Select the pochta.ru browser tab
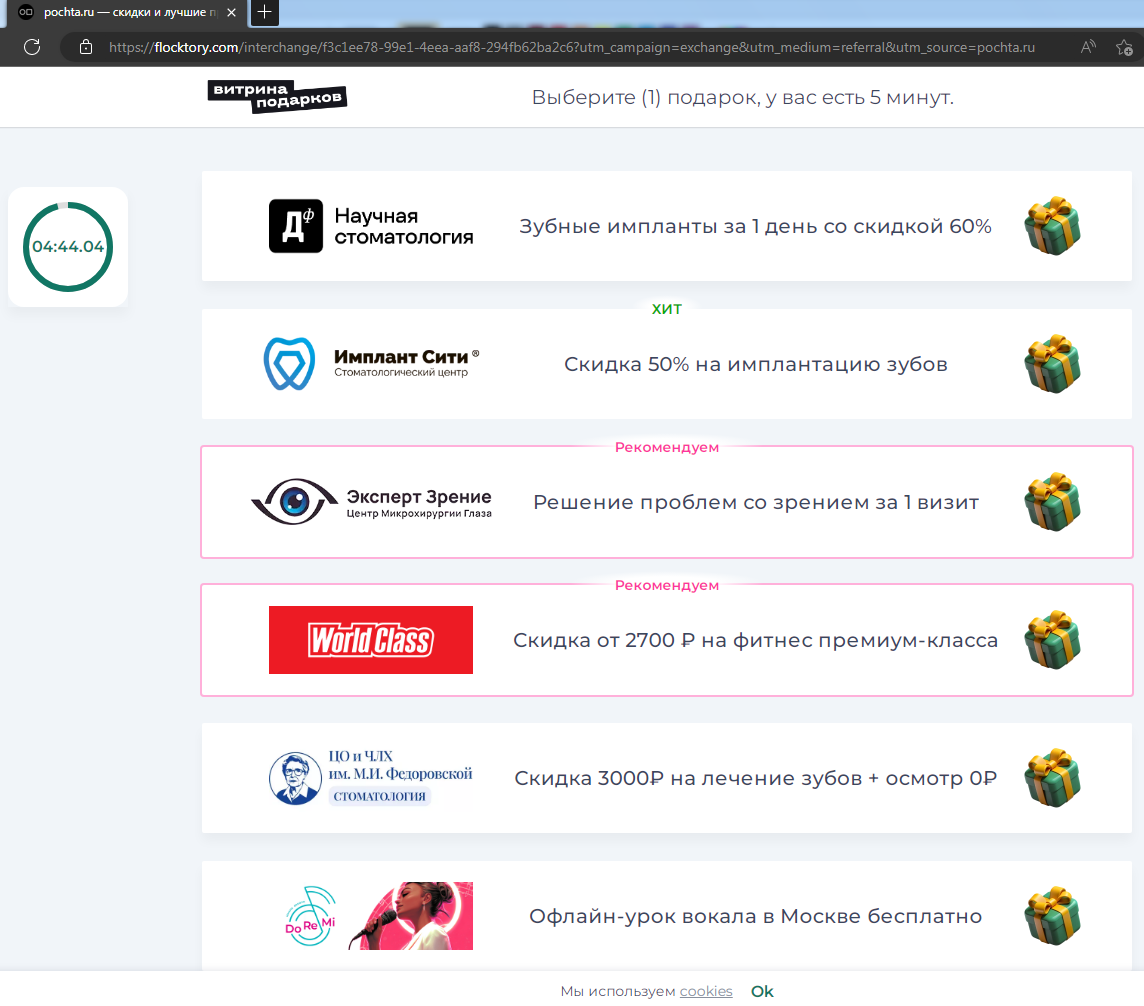Image resolution: width=1144 pixels, height=1006 pixels. click(x=125, y=12)
